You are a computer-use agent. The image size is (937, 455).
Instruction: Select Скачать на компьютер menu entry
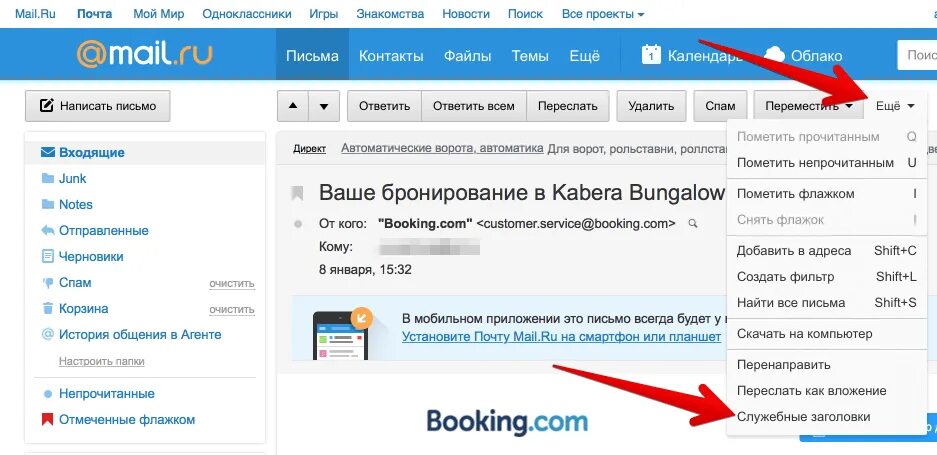[826, 334]
